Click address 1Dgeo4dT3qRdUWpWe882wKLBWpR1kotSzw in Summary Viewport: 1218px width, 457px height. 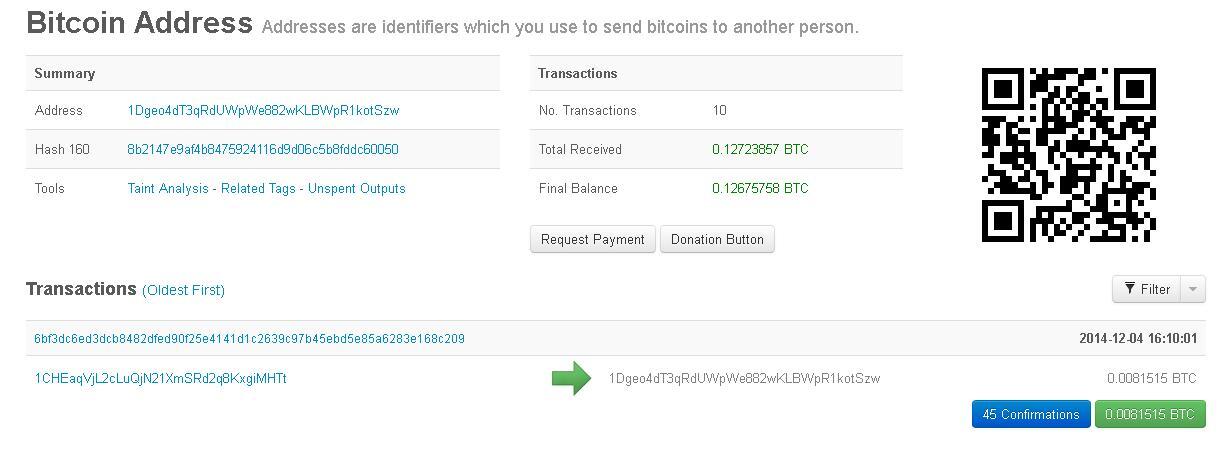(x=263, y=110)
